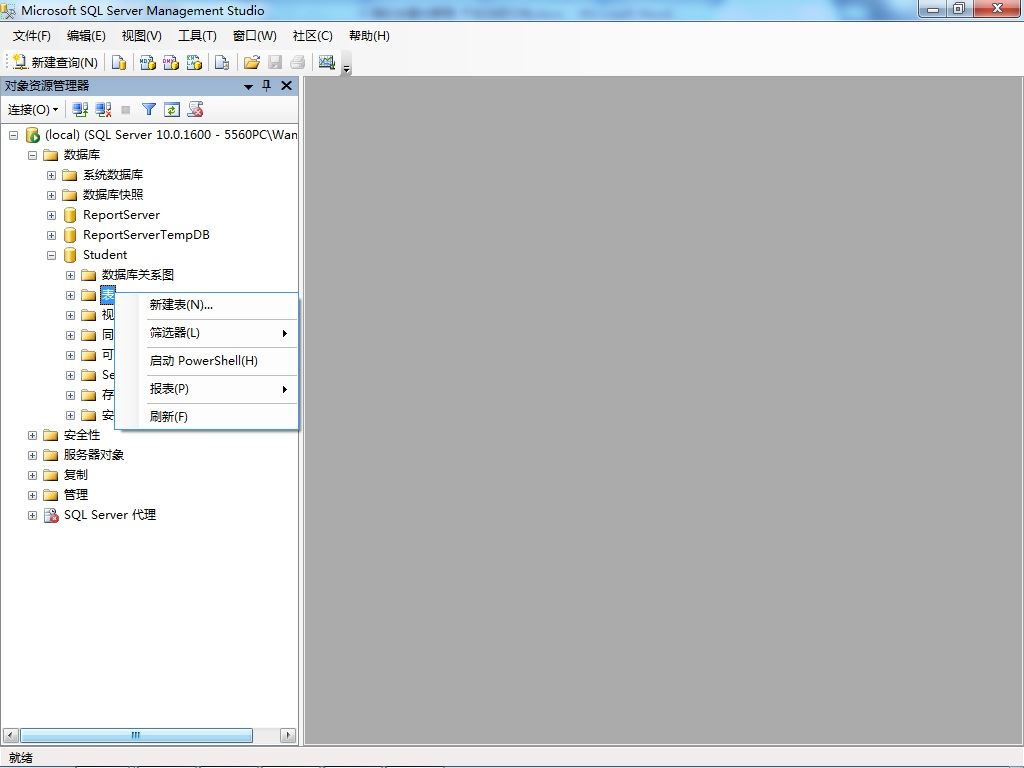This screenshot has height=768, width=1024.
Task: Select 启动 PowerShell(H) in context menu
Action: tap(207, 361)
